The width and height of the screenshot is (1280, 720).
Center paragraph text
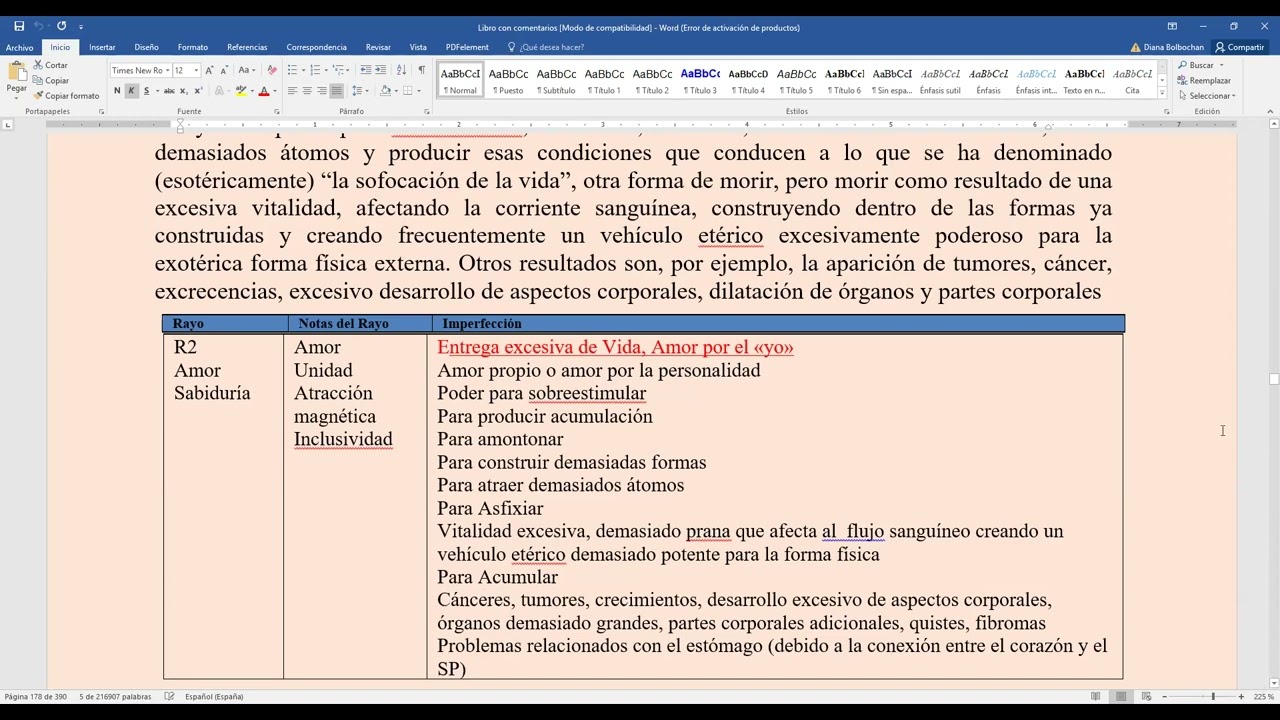(307, 91)
